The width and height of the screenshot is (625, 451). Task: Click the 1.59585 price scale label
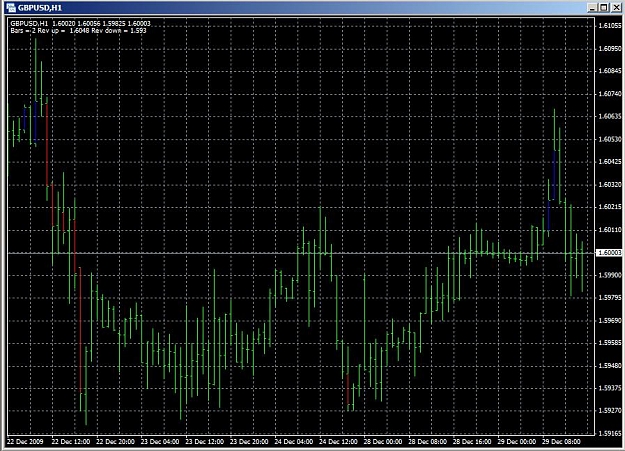click(x=610, y=343)
